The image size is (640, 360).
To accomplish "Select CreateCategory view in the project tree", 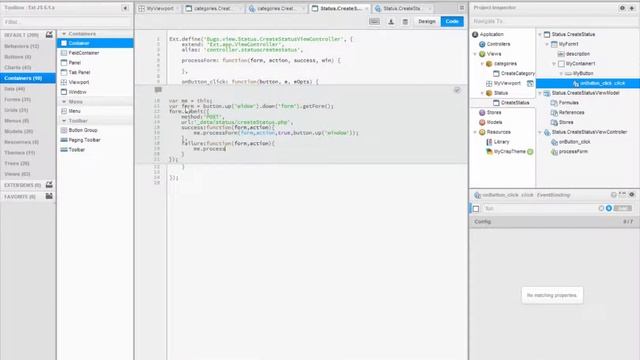I will pos(513,73).
